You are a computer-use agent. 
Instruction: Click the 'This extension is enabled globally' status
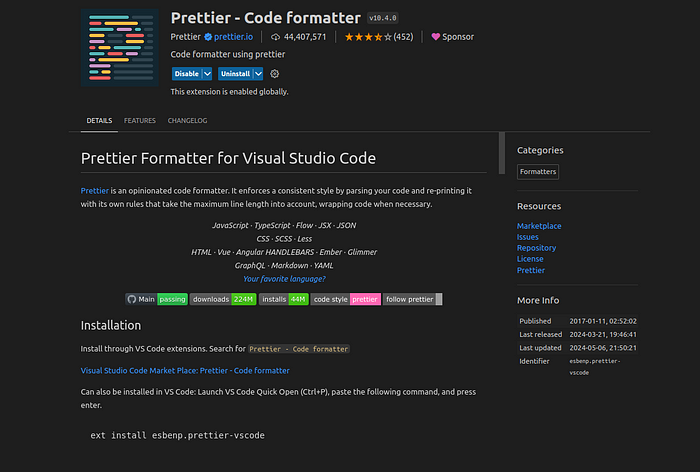[x=229, y=92]
